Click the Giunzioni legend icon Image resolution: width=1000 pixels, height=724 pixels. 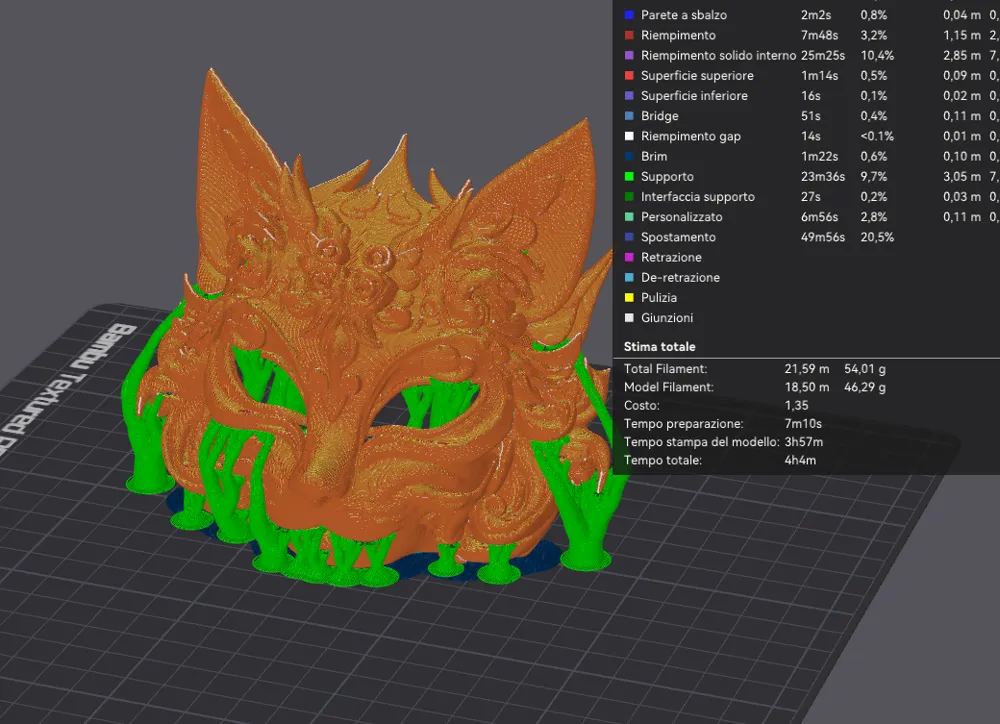pyautogui.click(x=629, y=317)
